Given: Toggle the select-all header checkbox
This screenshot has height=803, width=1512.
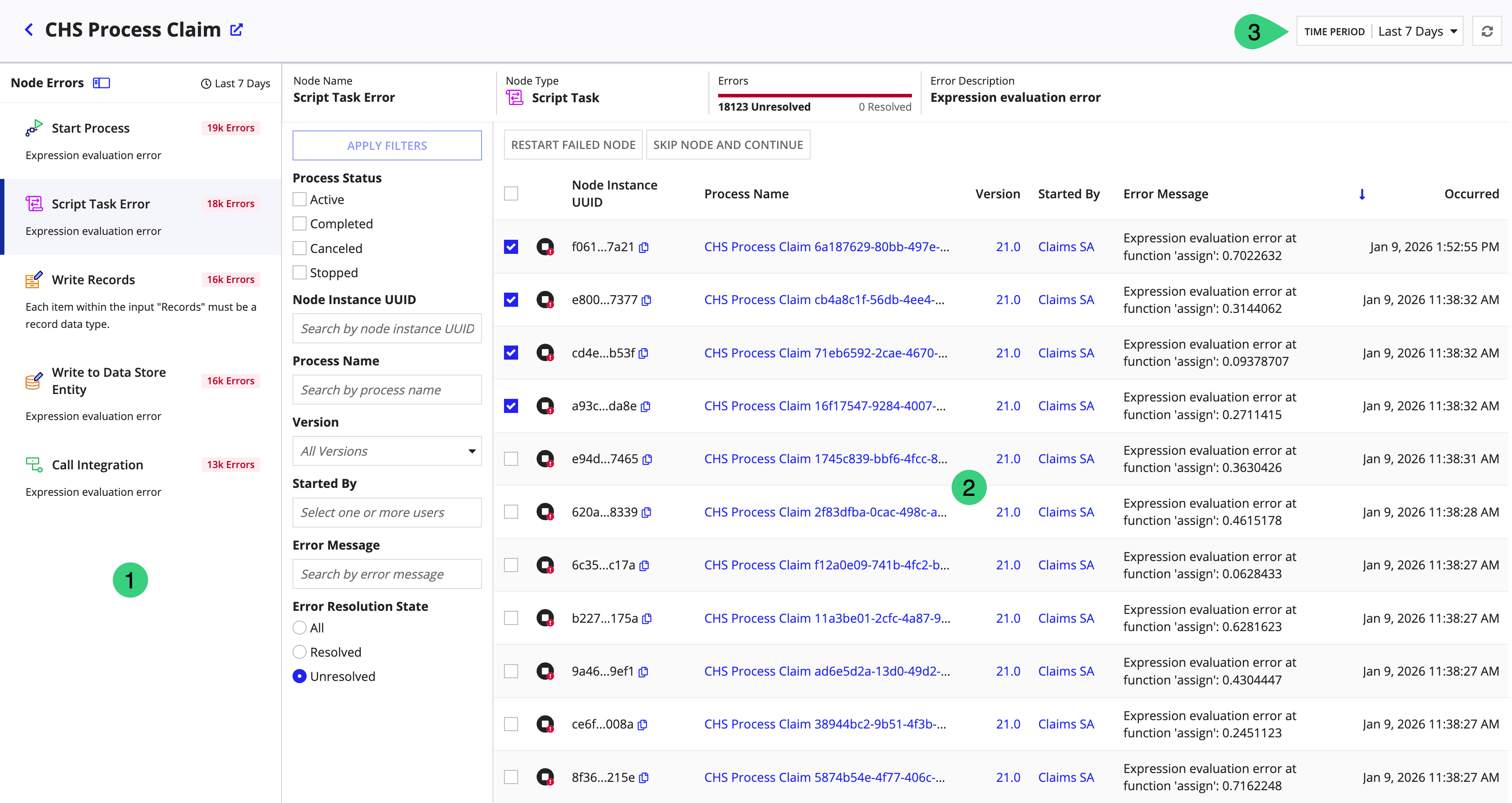Looking at the screenshot, I should coord(511,194).
